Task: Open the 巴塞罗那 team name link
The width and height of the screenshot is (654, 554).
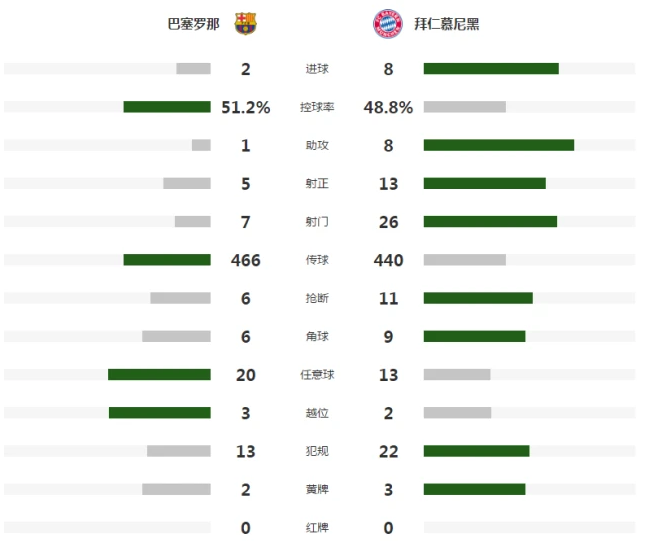Action: [194, 24]
